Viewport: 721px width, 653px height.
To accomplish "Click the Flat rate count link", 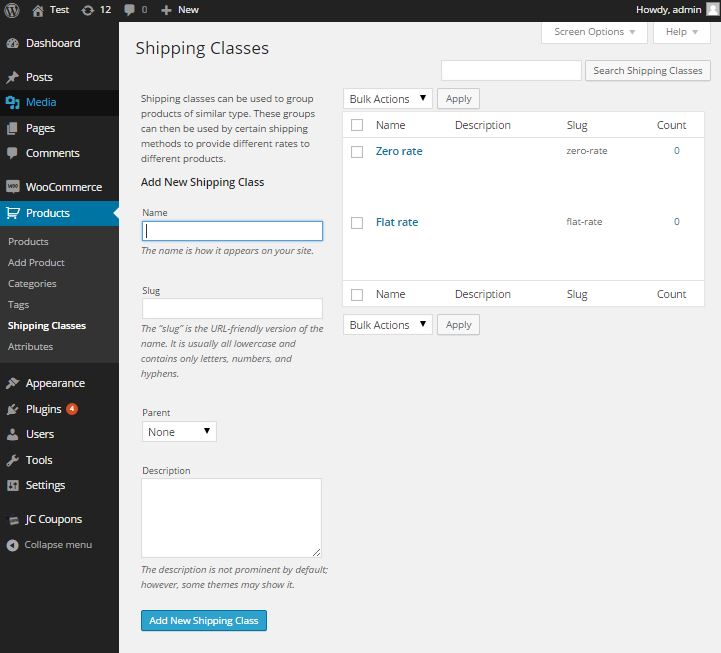I will coord(676,222).
